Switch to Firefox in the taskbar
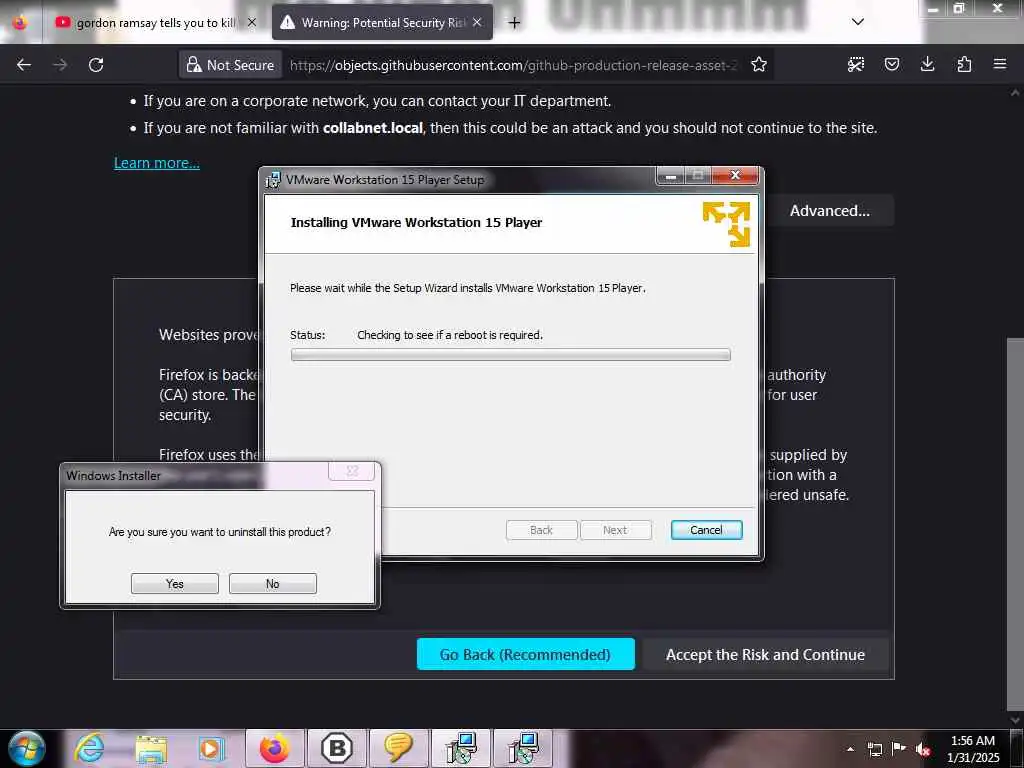Viewport: 1024px width, 768px height. click(x=274, y=748)
